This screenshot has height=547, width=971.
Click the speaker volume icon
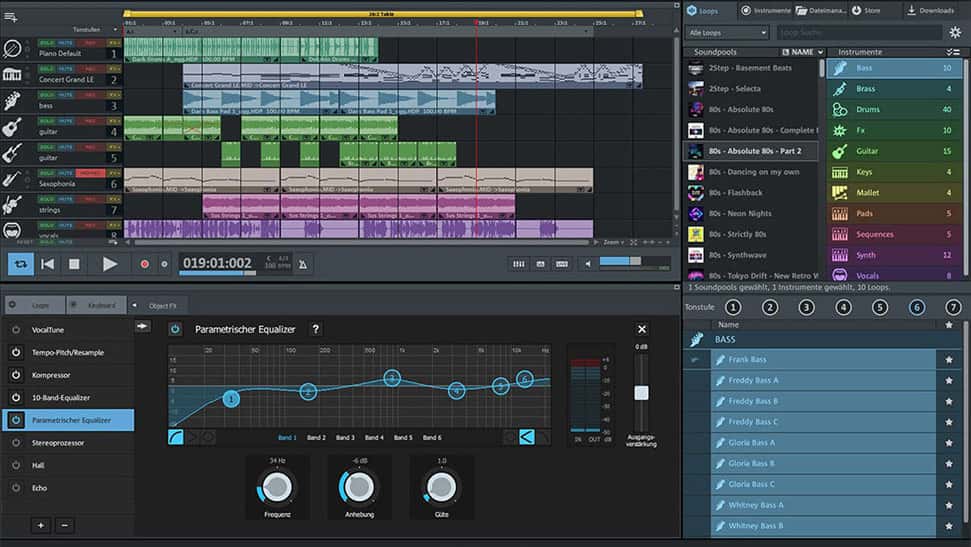pos(588,264)
